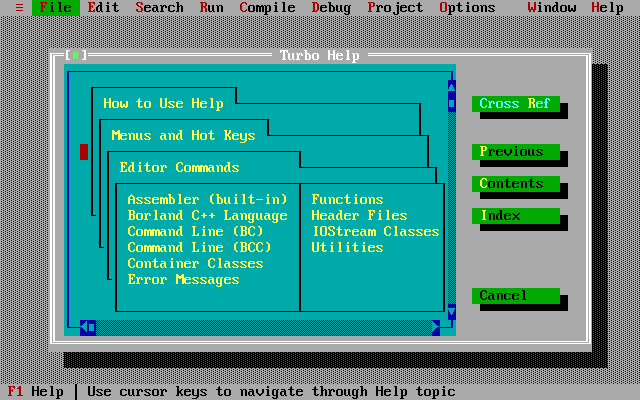Go to the Previous help topic
Screen dimensions: 640x400
516,152
